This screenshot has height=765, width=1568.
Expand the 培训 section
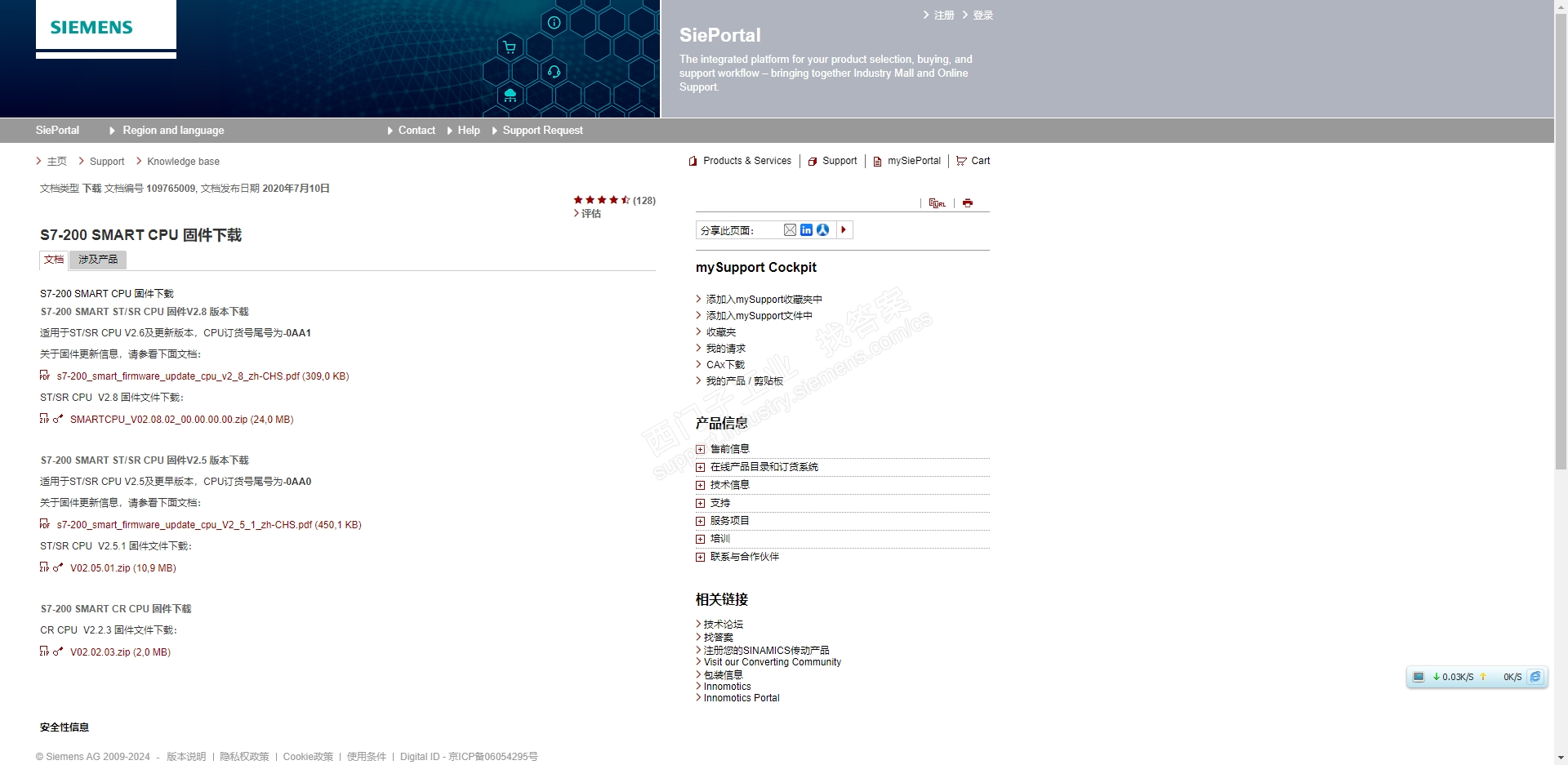[700, 539]
